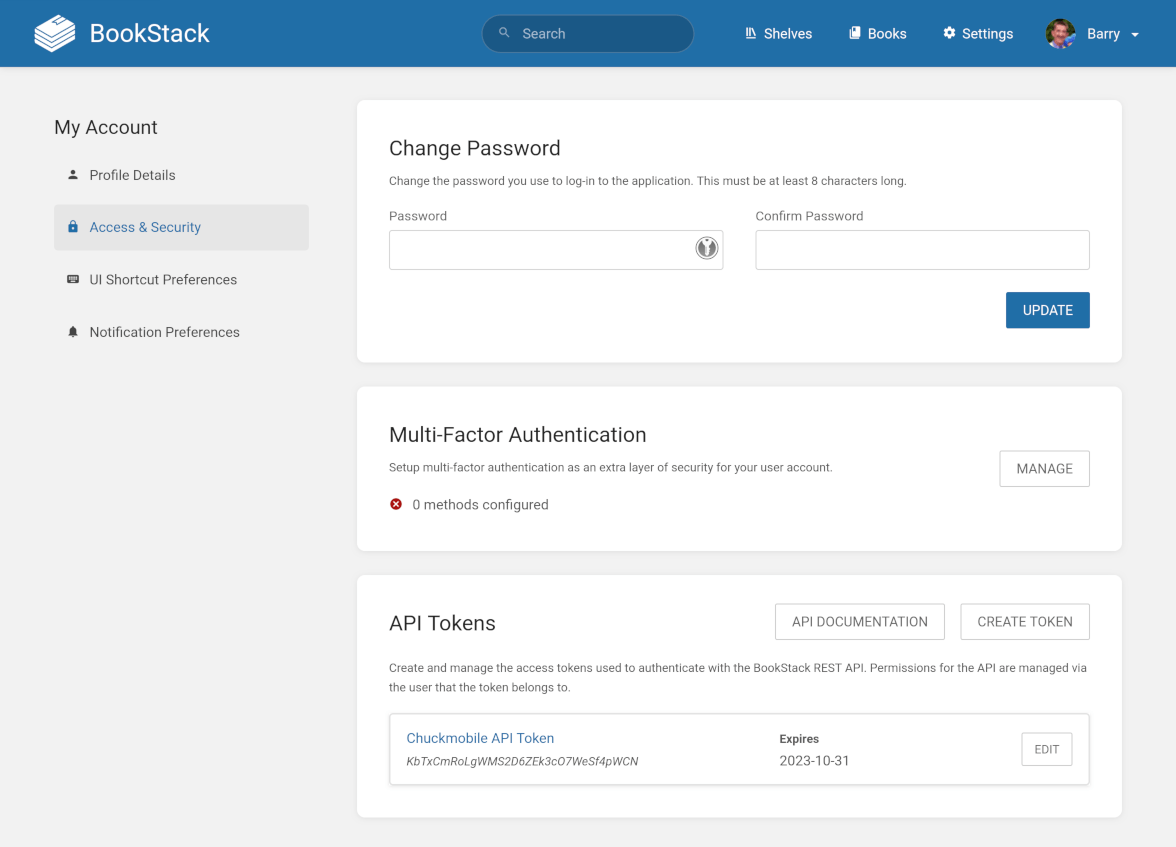Click Barry's avatar picture
Image resolution: width=1176 pixels, height=847 pixels.
[1060, 34]
